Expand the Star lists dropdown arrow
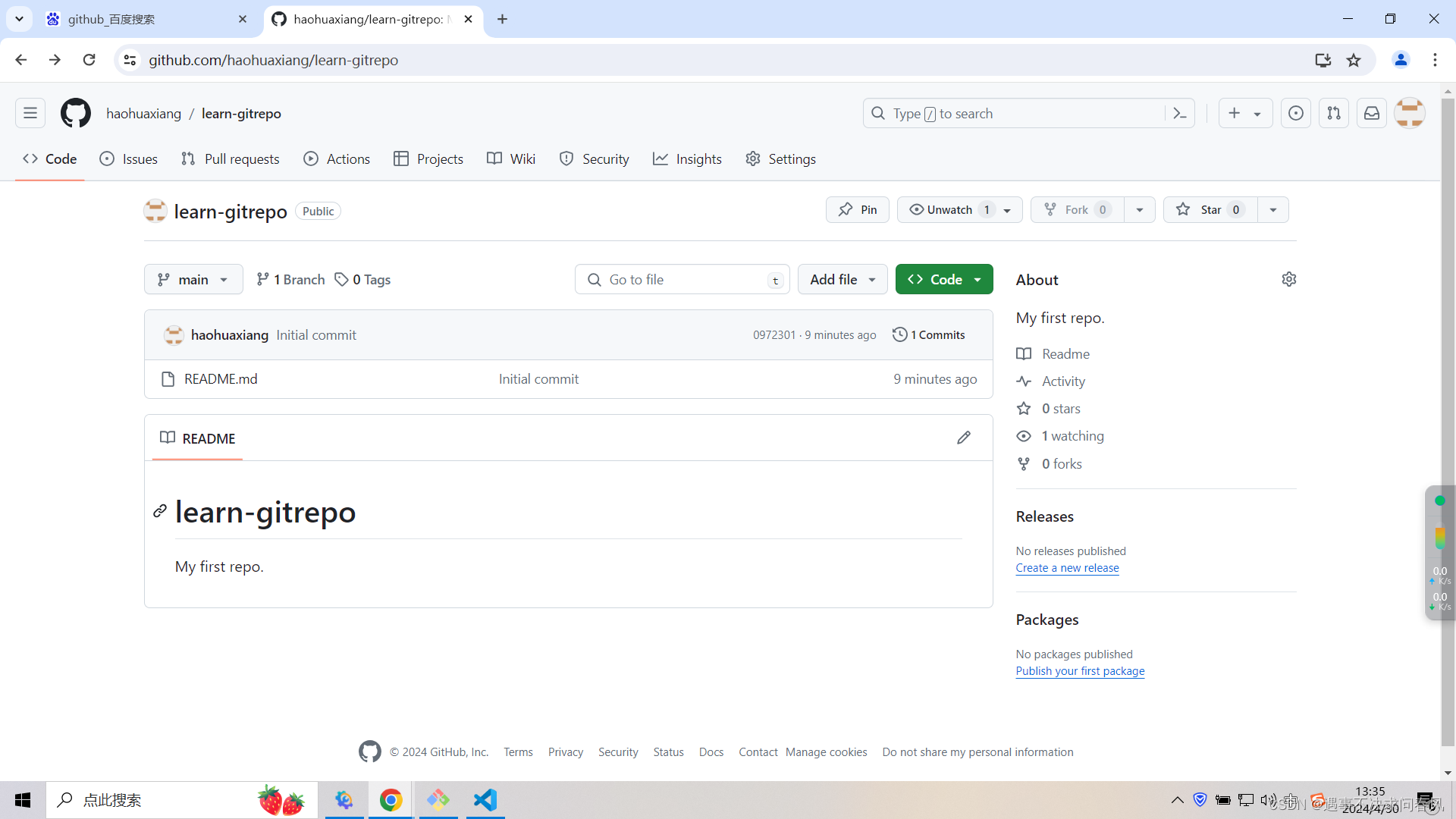The image size is (1456, 819). pyautogui.click(x=1273, y=210)
